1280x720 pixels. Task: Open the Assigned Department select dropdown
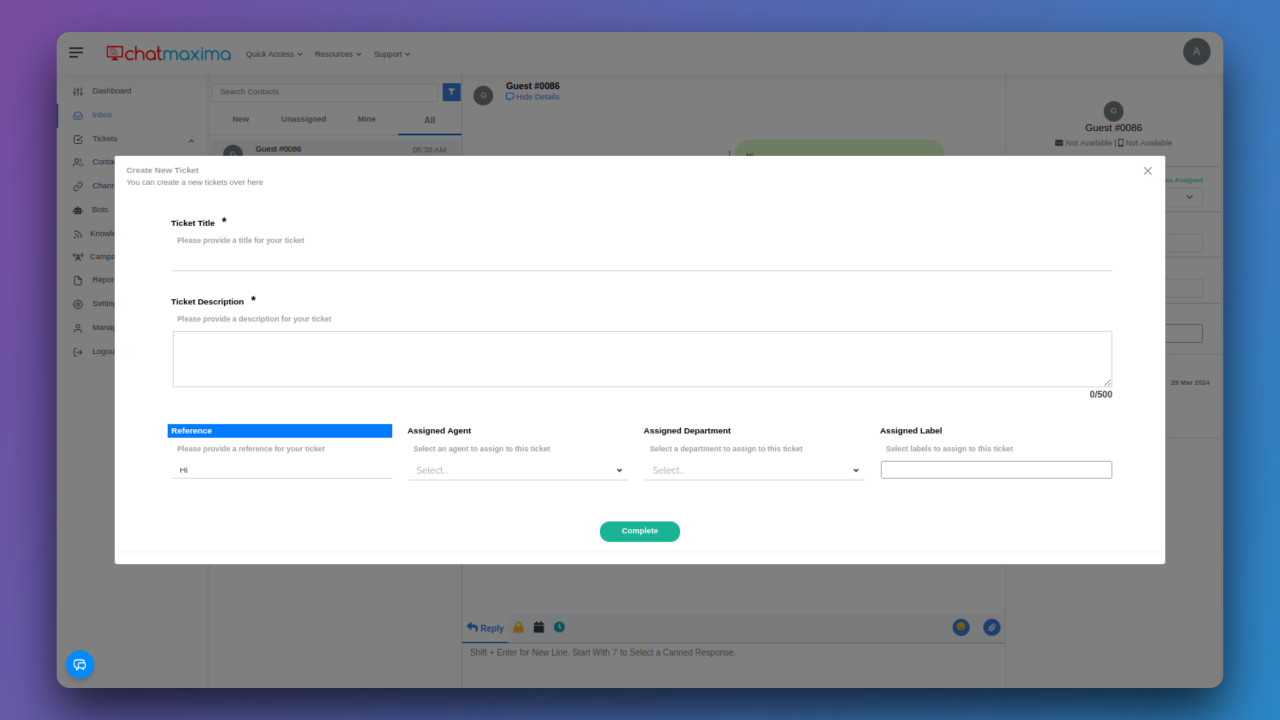click(x=754, y=470)
